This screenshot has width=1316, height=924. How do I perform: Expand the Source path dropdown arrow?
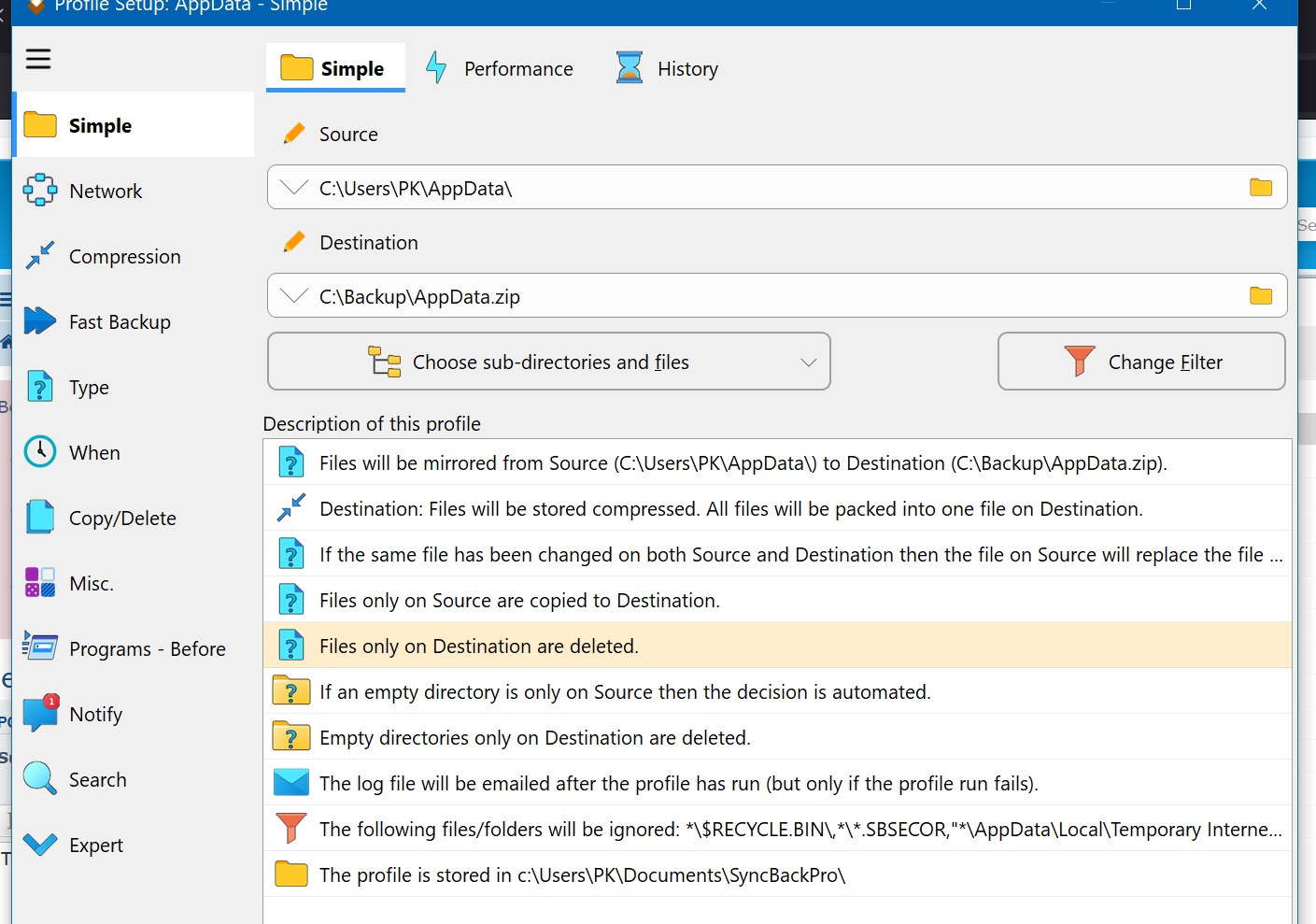click(x=294, y=187)
